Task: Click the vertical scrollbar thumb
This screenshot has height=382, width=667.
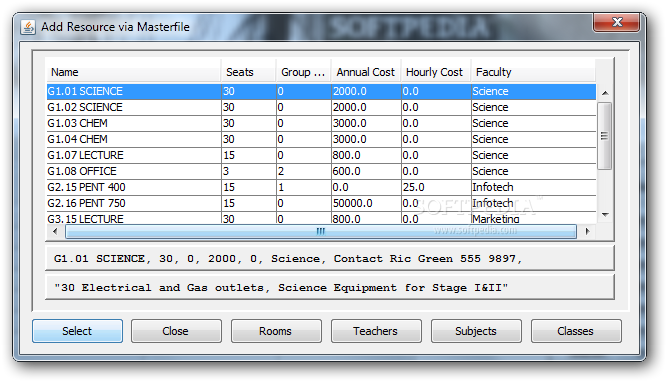Action: (x=604, y=136)
